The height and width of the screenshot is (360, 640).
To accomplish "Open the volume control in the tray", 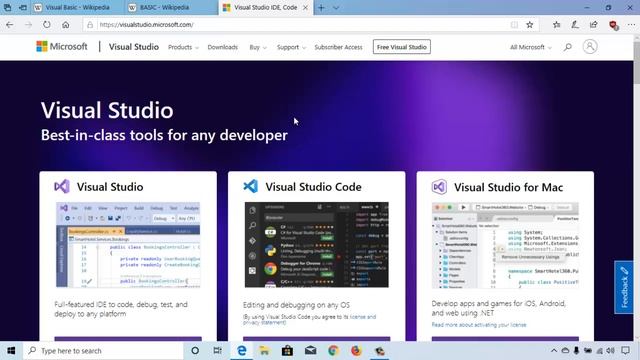I will pos(610,351).
